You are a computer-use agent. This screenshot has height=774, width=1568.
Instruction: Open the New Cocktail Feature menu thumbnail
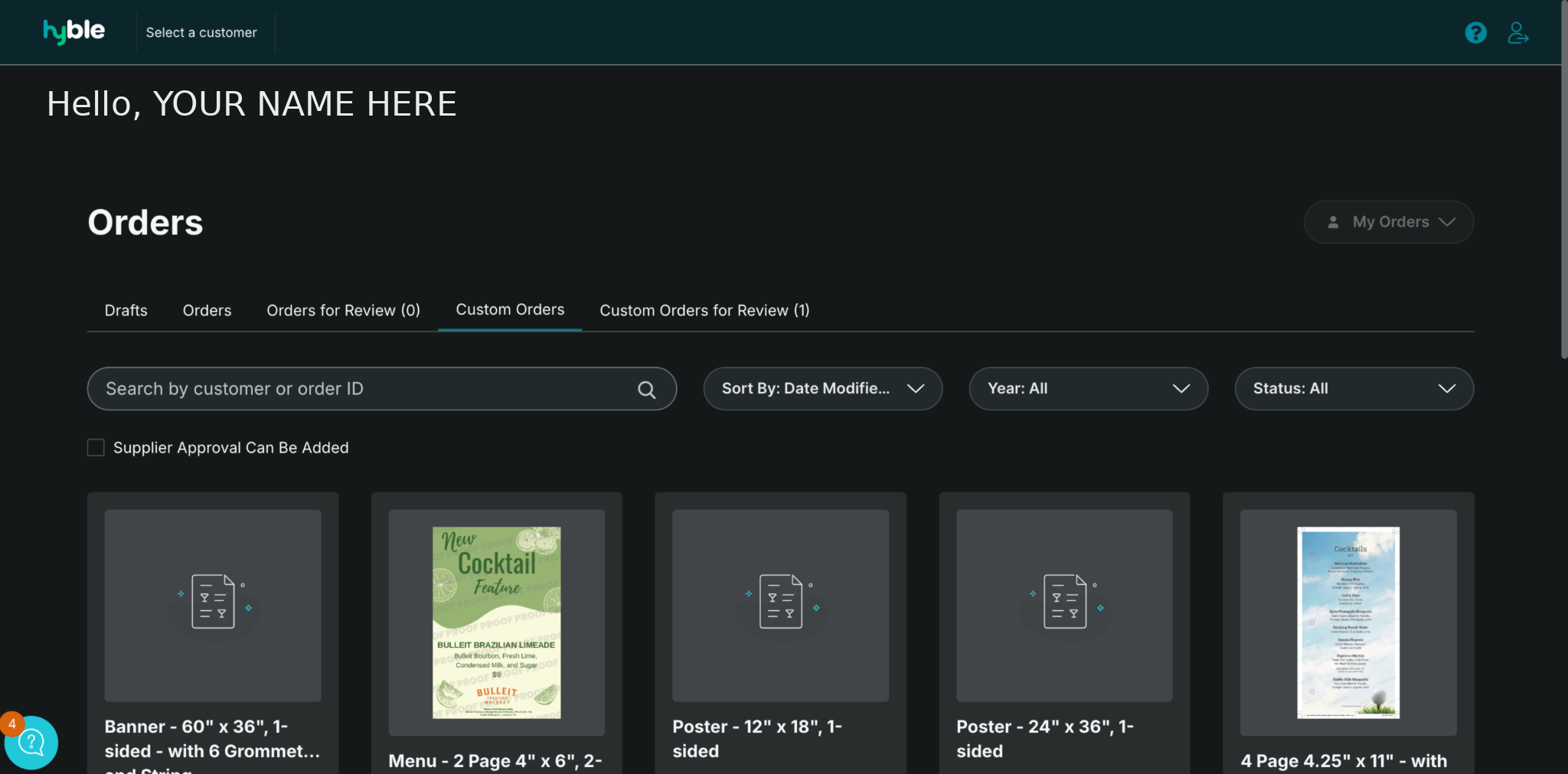(496, 622)
